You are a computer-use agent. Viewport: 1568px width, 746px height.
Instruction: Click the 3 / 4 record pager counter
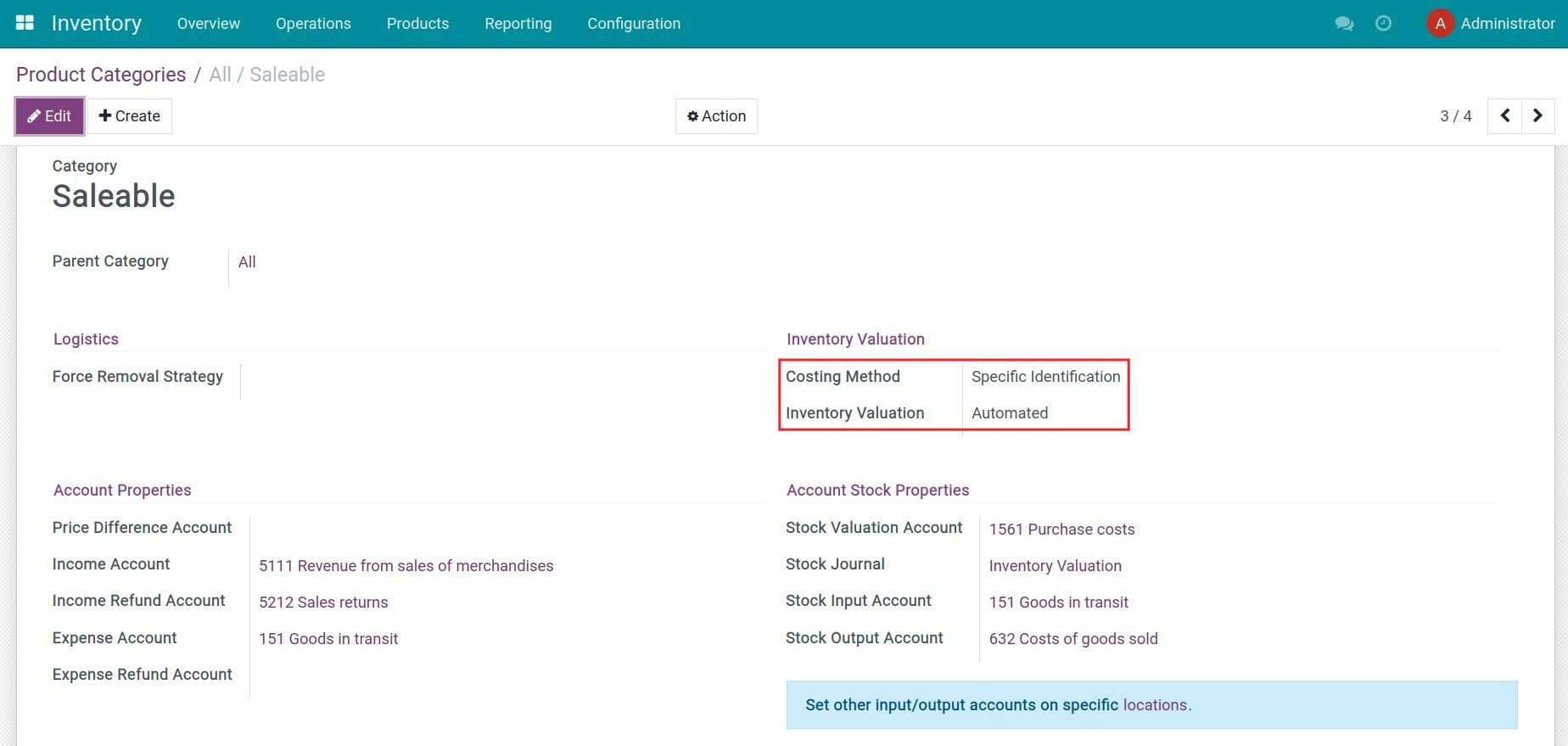1455,116
